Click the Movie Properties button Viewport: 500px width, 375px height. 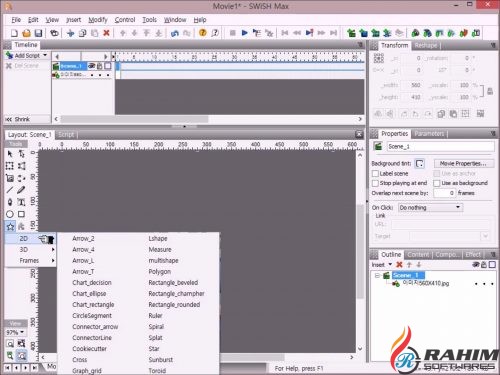(463, 163)
